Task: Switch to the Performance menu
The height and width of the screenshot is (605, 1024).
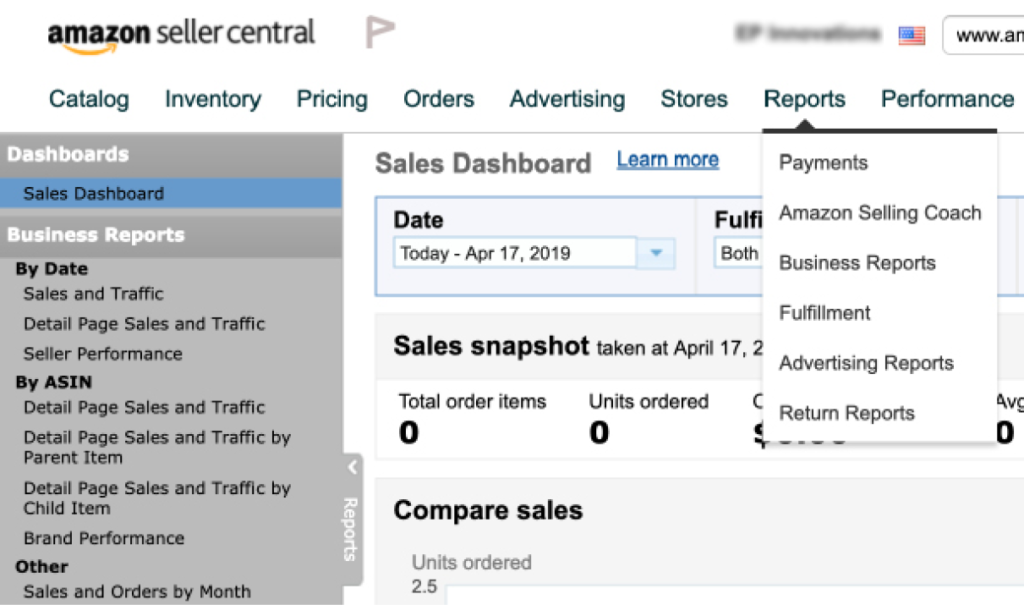Action: (946, 99)
